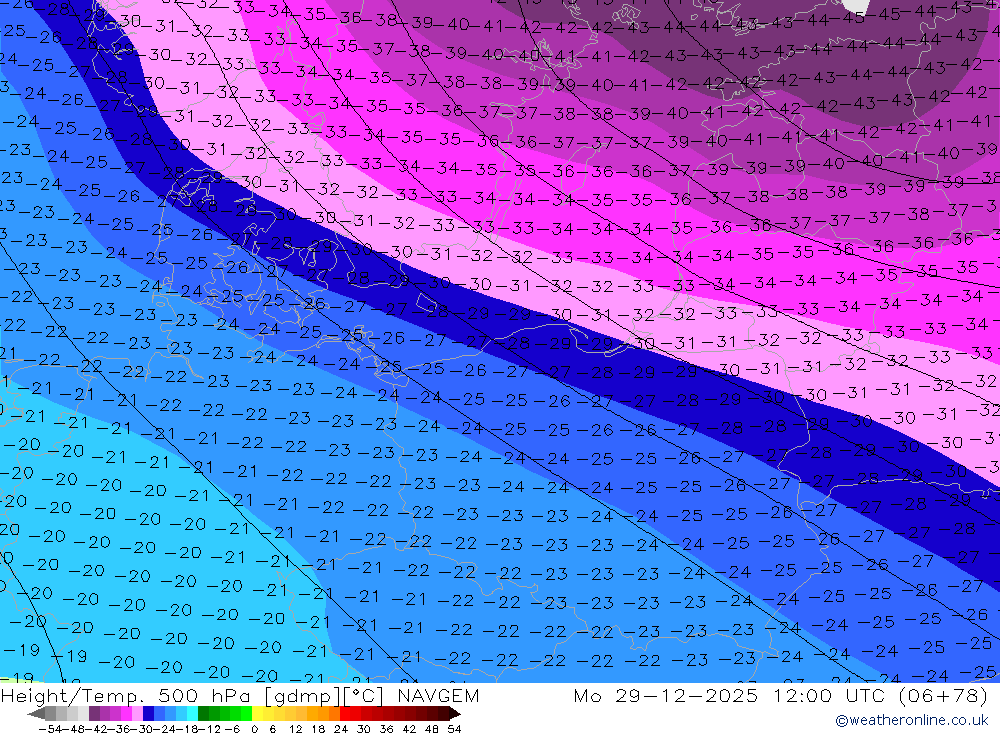This screenshot has width=1000, height=733.
Task: Click the '[gdmp][°C]' units label
Action: 325,695
